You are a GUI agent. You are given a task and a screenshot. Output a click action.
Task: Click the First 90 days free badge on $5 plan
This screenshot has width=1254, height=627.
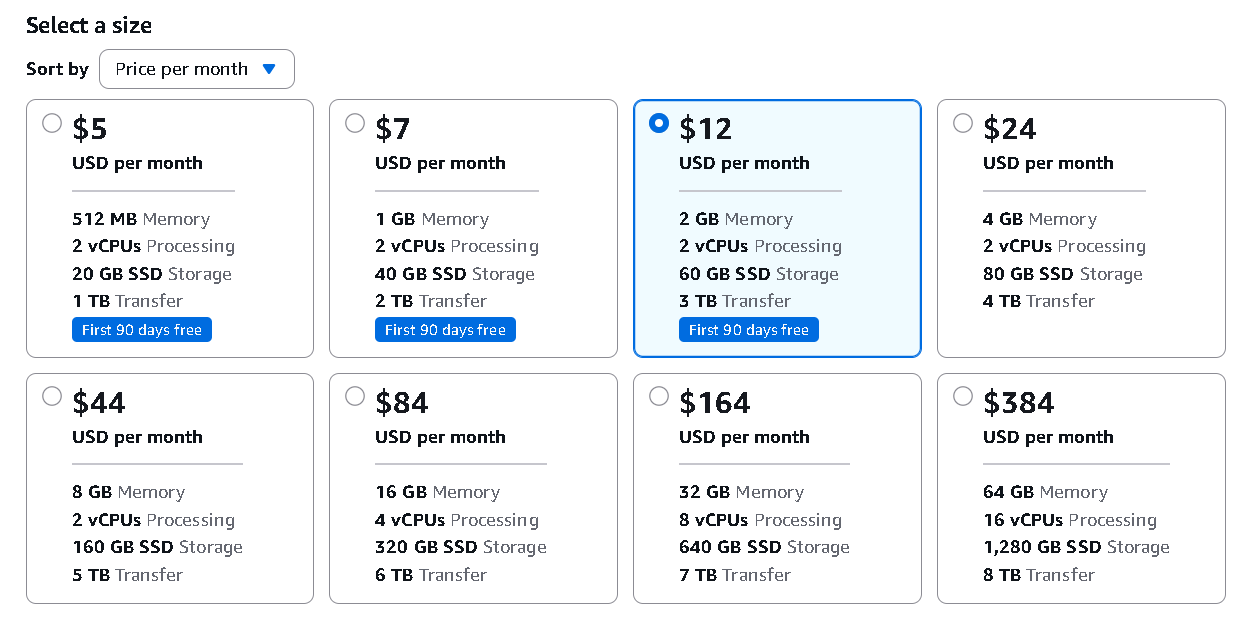tap(141, 329)
